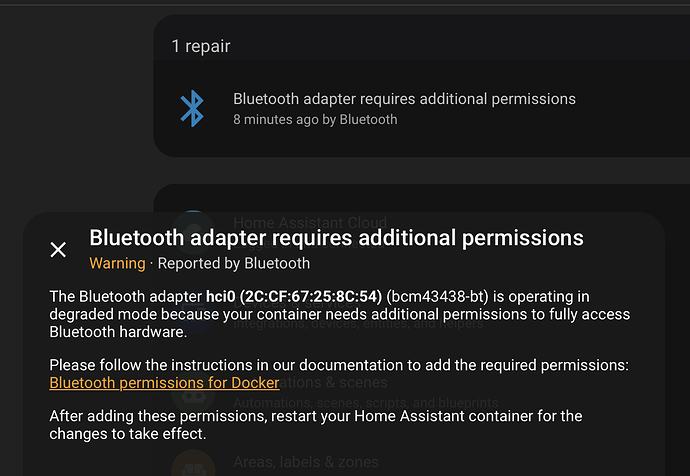690x476 pixels.
Task: Open the Automations & scenes settings entry
Action: 310,382
